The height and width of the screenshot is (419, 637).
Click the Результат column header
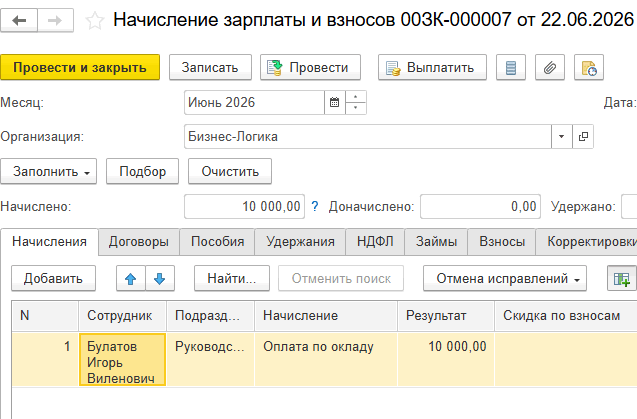click(446, 316)
